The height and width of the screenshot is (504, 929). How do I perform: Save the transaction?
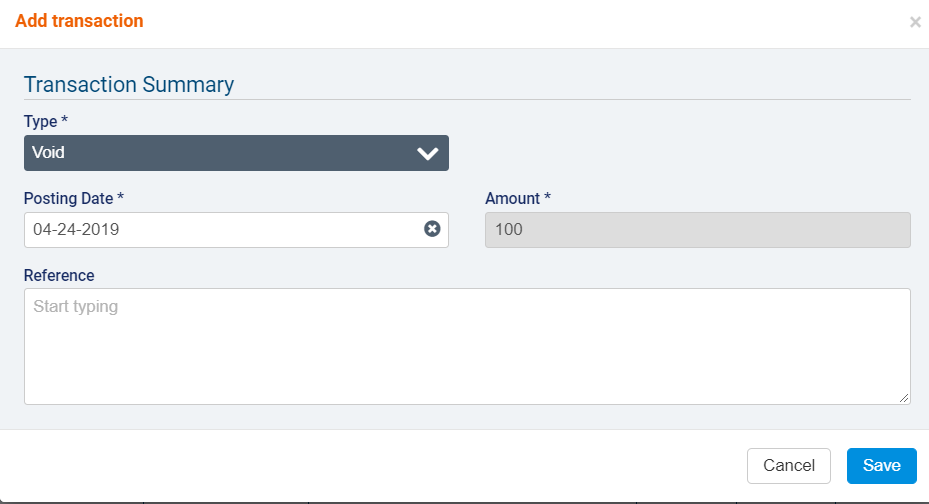[881, 466]
